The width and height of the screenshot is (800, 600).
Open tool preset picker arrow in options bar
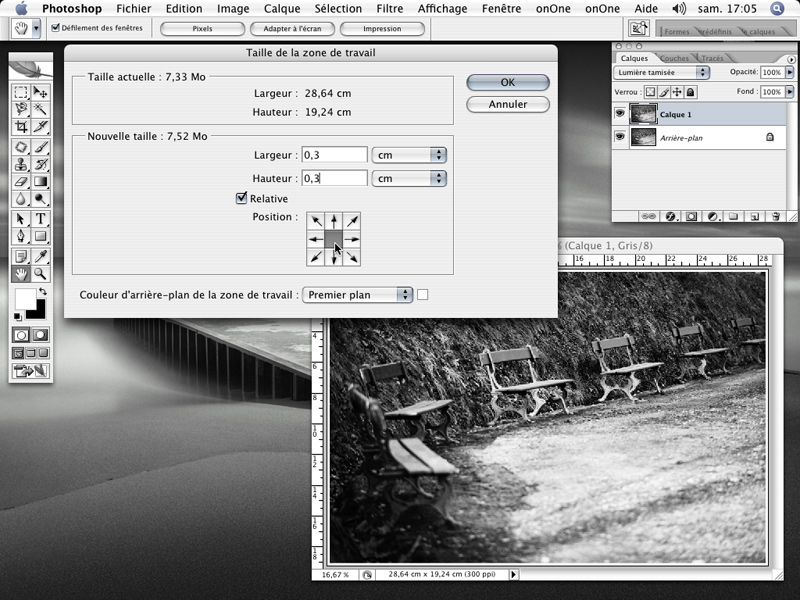click(36, 29)
